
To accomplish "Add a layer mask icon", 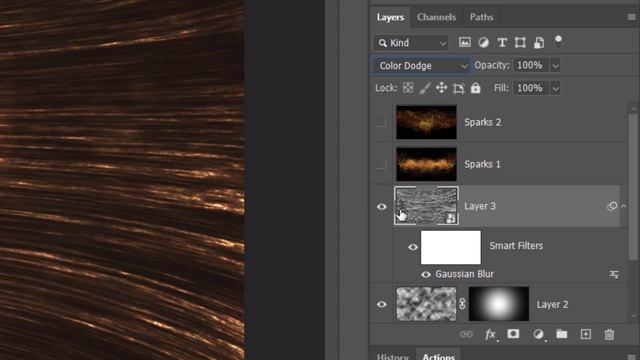I will [x=513, y=334].
